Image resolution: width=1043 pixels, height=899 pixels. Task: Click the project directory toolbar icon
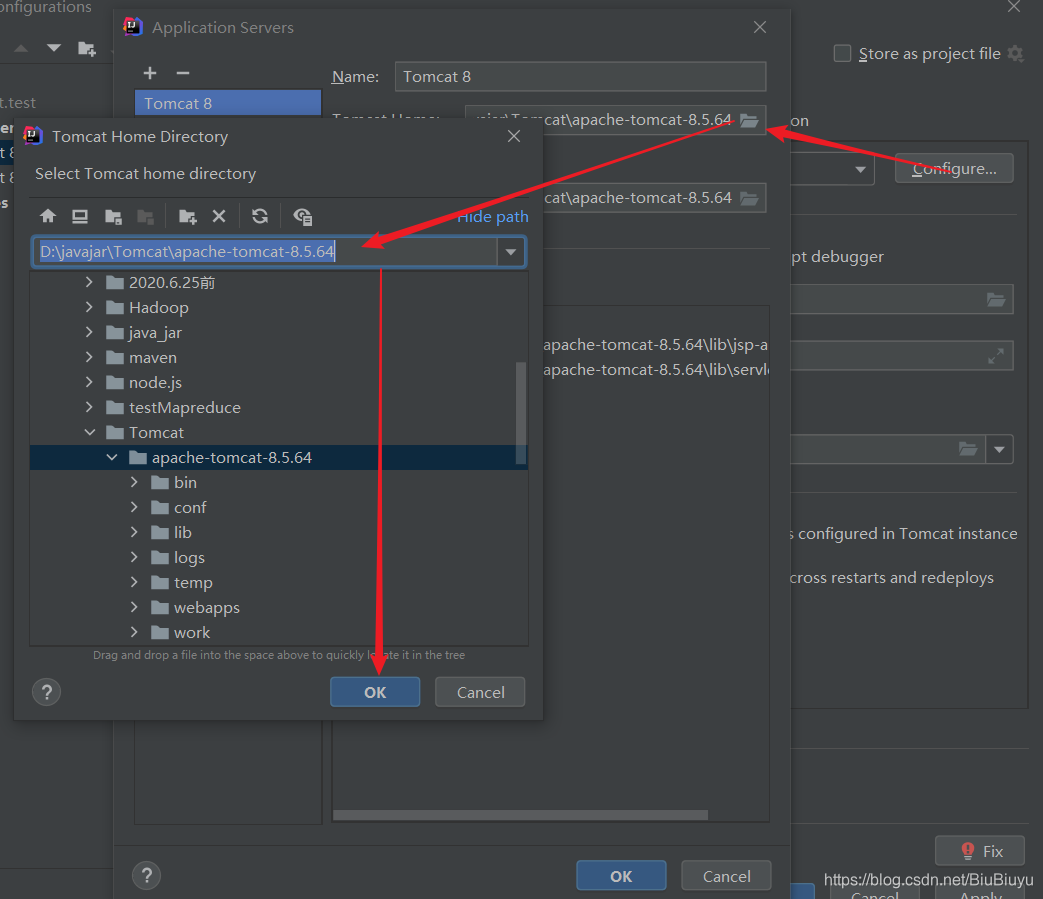pyautogui.click(x=113, y=216)
